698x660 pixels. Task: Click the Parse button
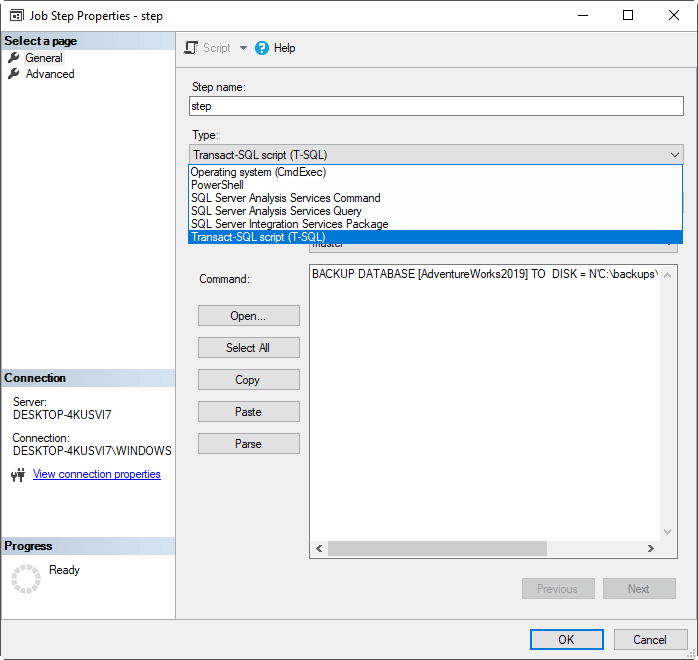coord(248,444)
